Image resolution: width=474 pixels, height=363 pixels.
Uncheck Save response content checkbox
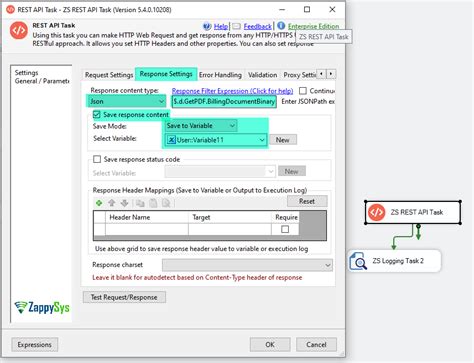click(x=97, y=115)
